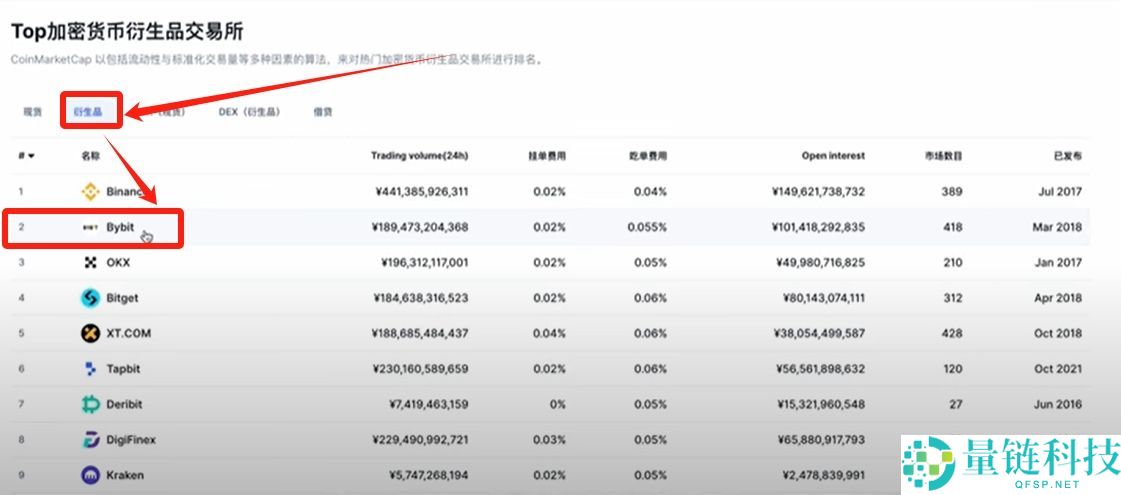Click Tapbit launch date Oct 2021
The image size is (1121, 495).
point(1058,369)
